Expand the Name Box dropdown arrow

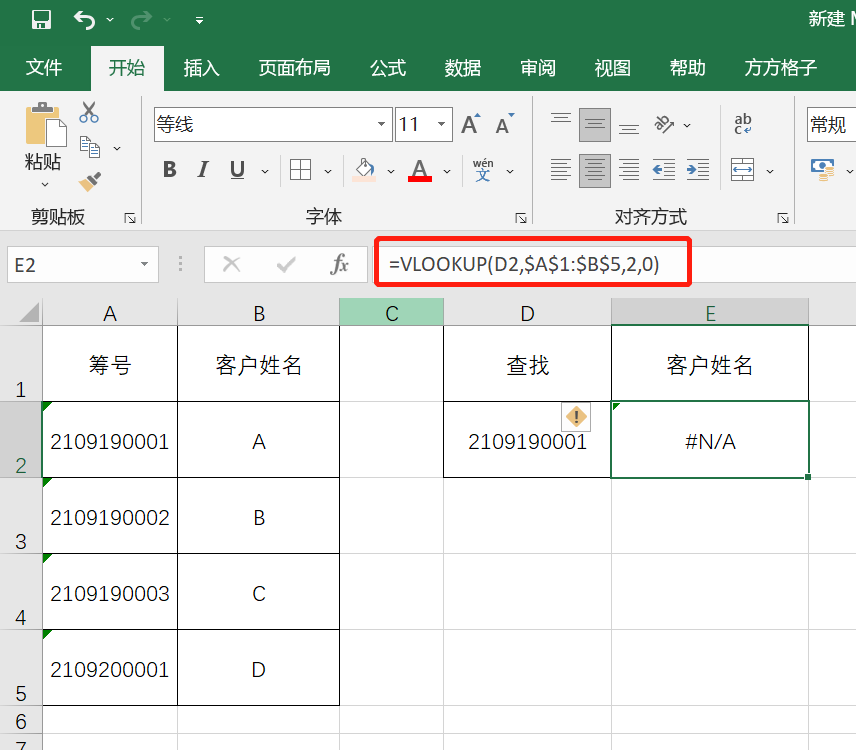tap(145, 264)
